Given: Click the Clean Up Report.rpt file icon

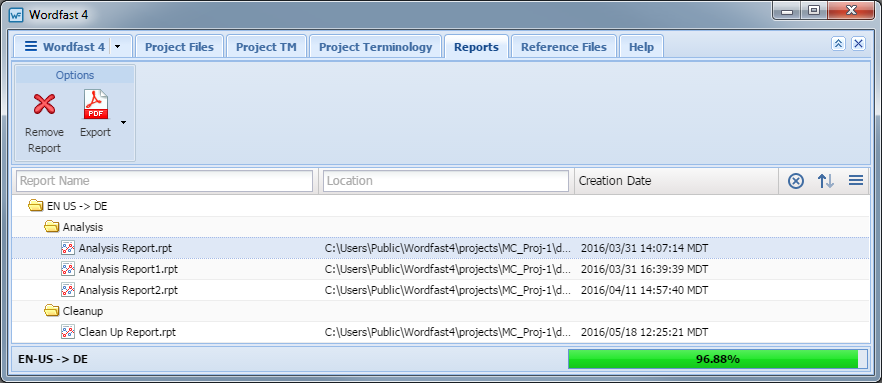Looking at the screenshot, I should pos(68,332).
